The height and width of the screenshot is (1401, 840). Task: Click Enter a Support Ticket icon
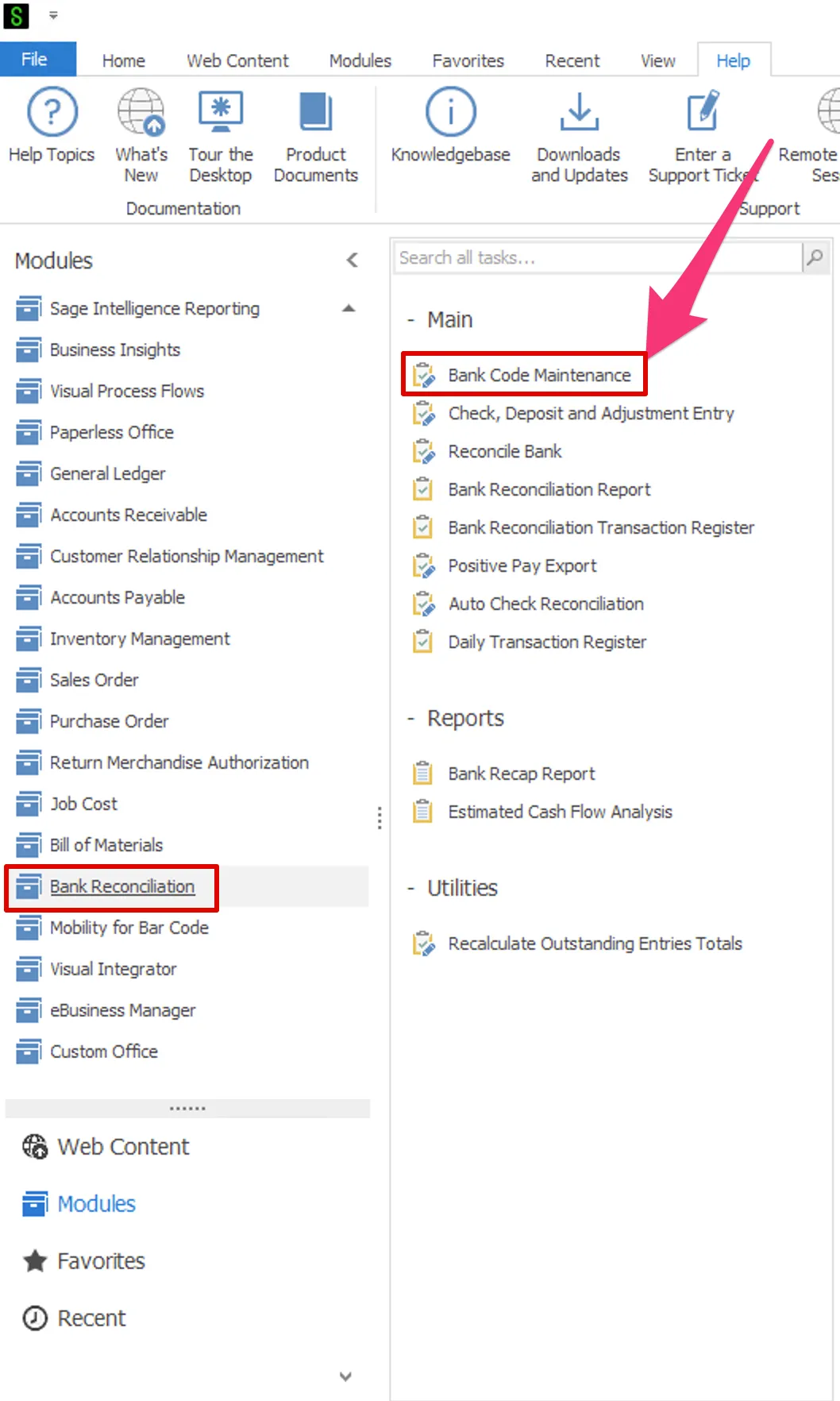point(703,112)
